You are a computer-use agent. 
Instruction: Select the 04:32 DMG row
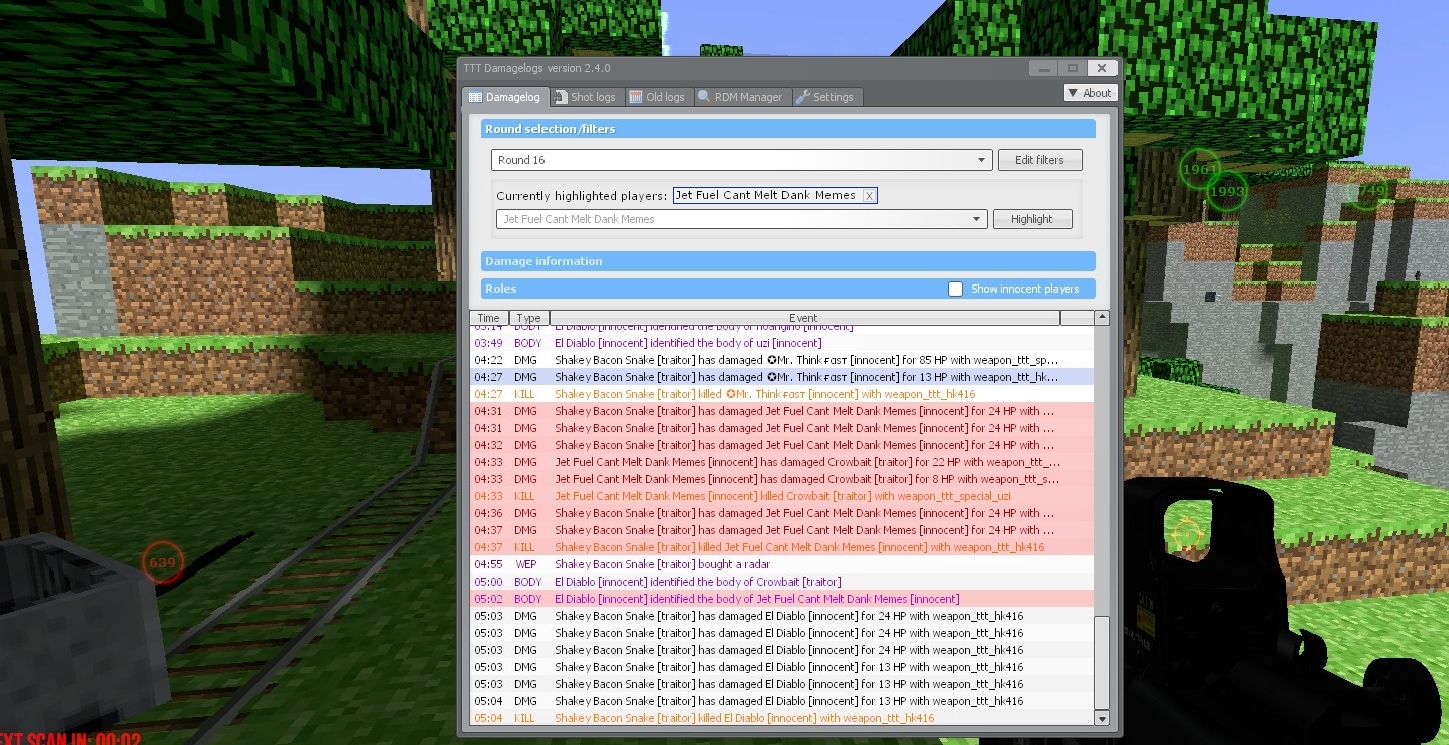tap(782, 445)
